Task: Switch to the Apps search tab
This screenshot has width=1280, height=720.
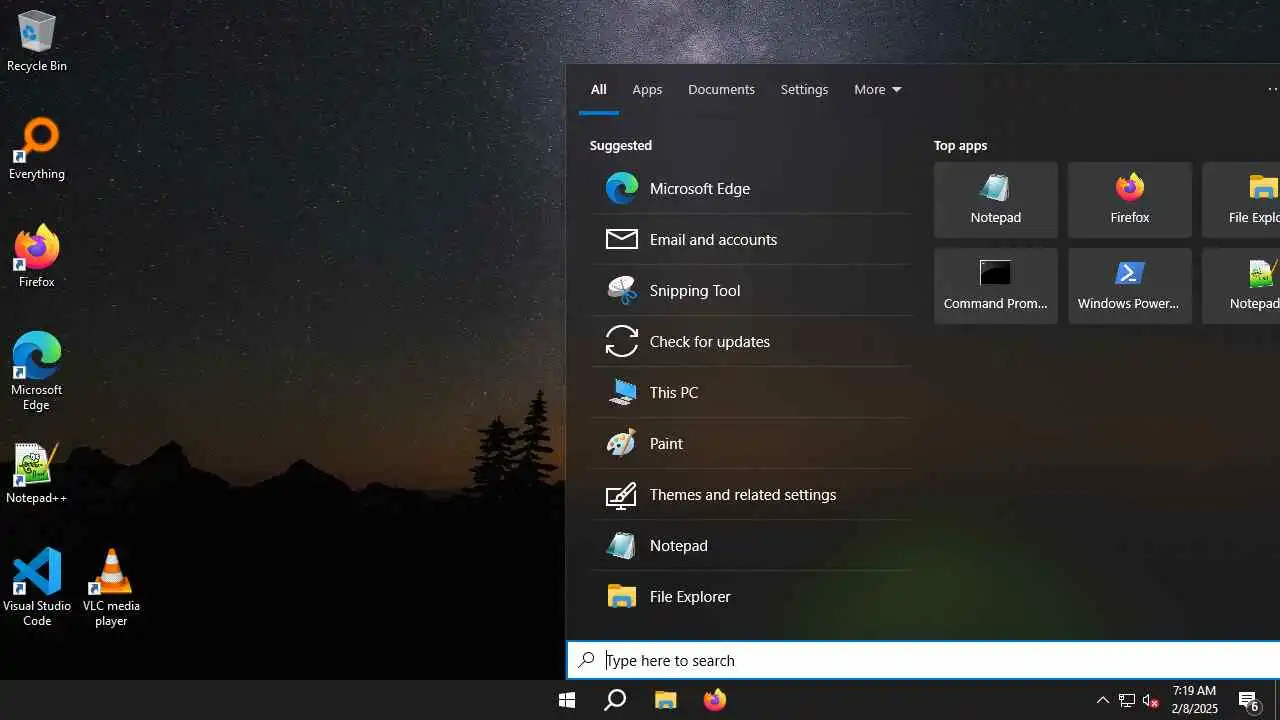Action: click(x=647, y=89)
